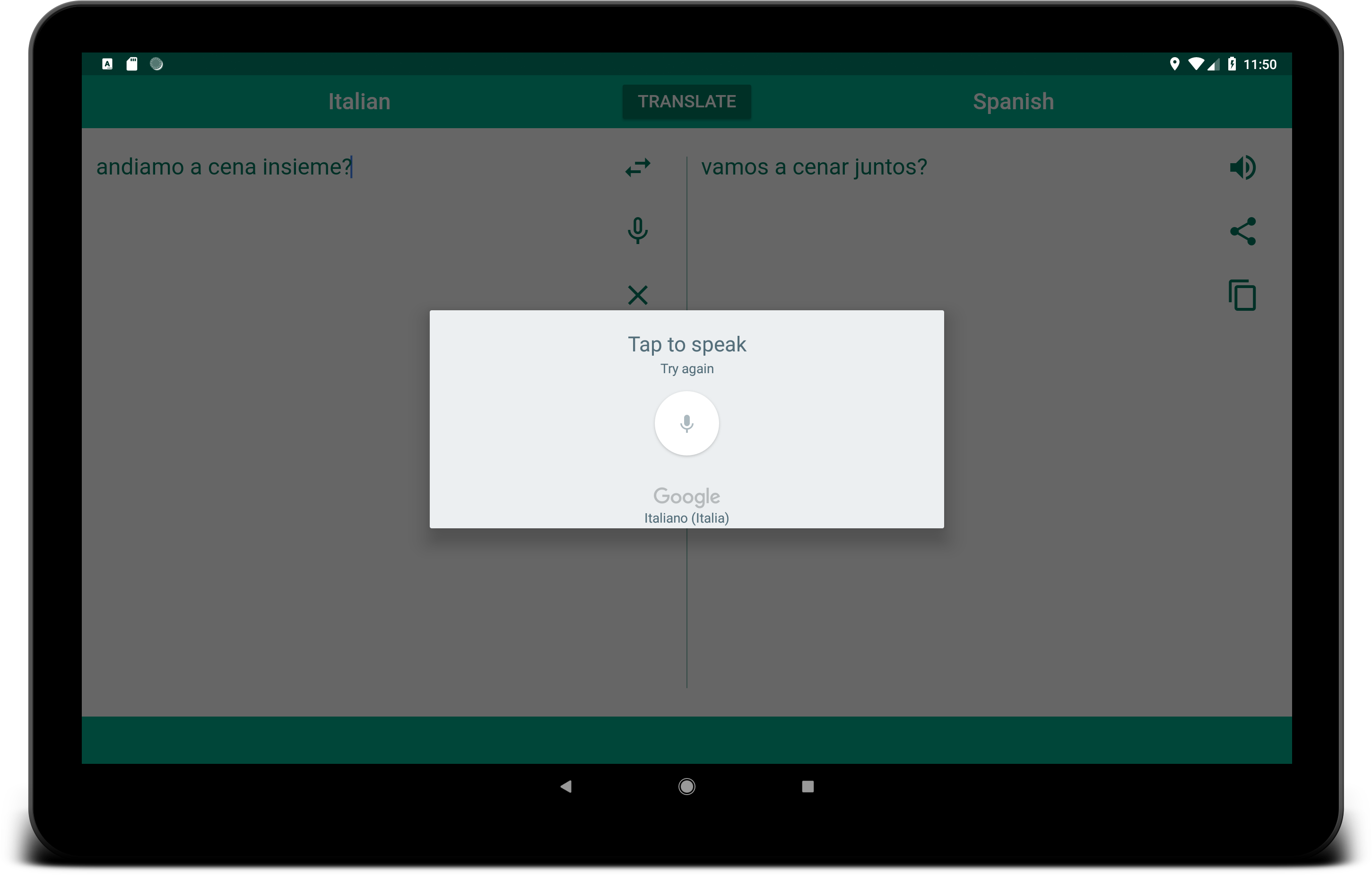1372x875 pixels.
Task: Tap the 'Italiano (Italia)' language label
Action: [686, 518]
